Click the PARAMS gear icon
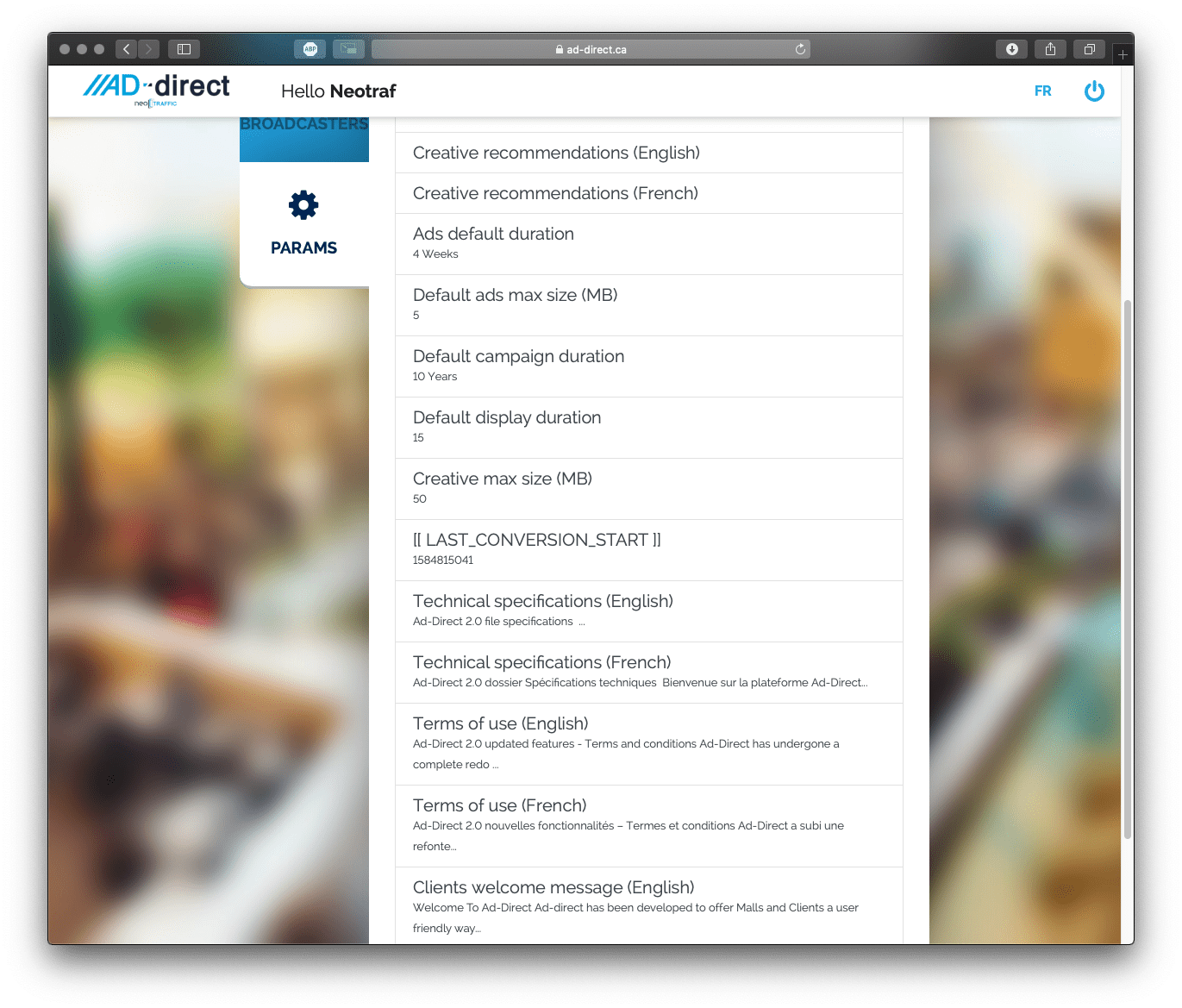The image size is (1182, 1008). 303,205
